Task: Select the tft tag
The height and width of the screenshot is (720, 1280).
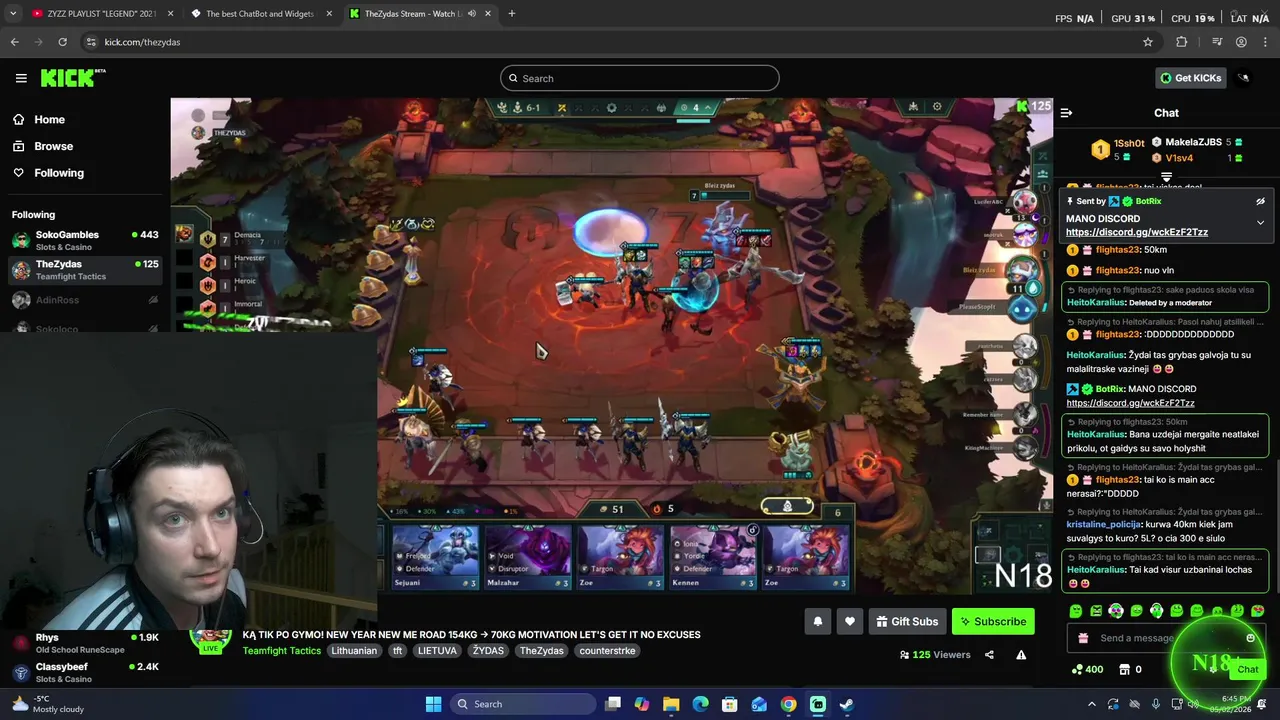Action: click(398, 650)
